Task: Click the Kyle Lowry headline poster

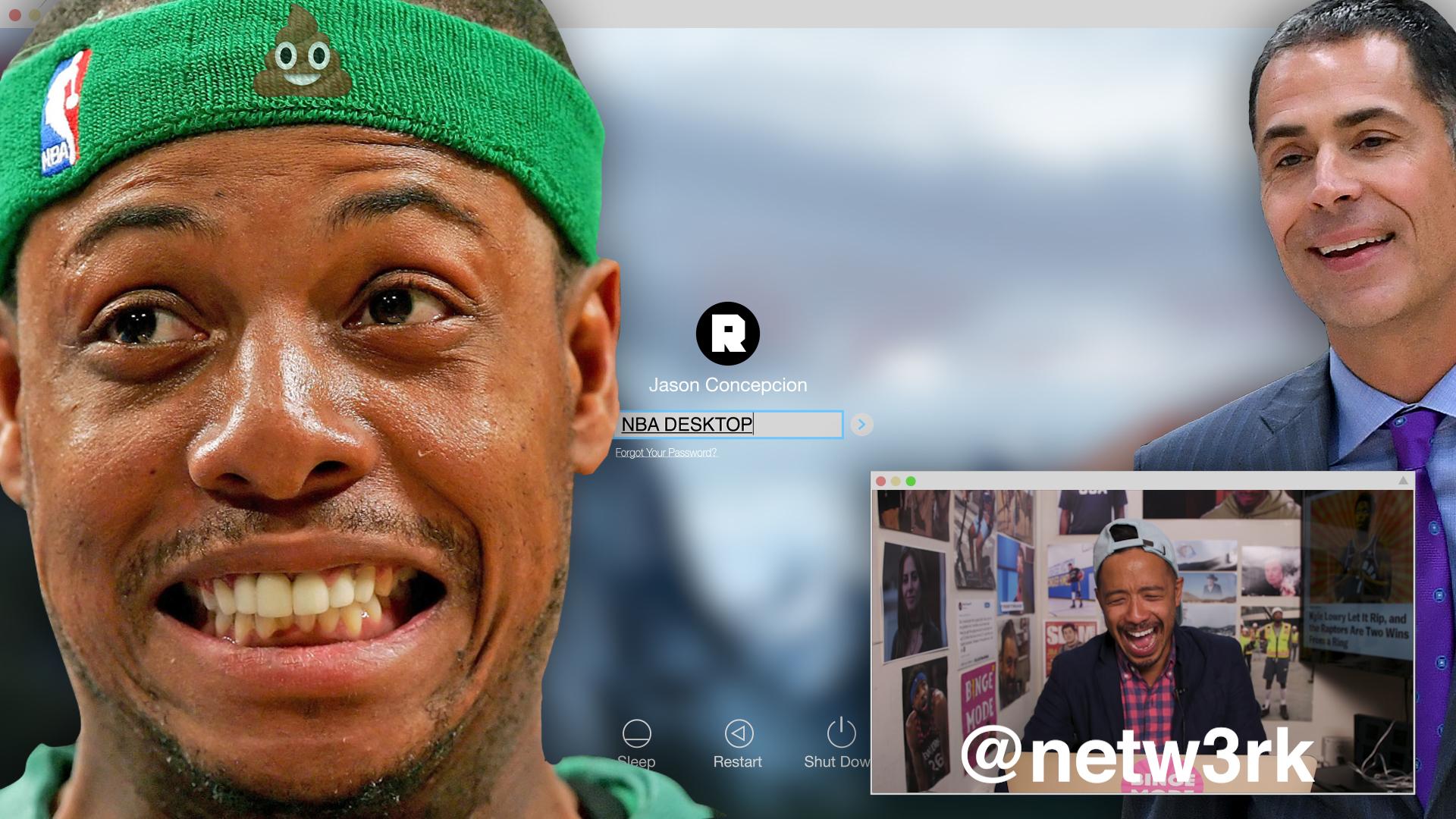Action: click(1357, 607)
